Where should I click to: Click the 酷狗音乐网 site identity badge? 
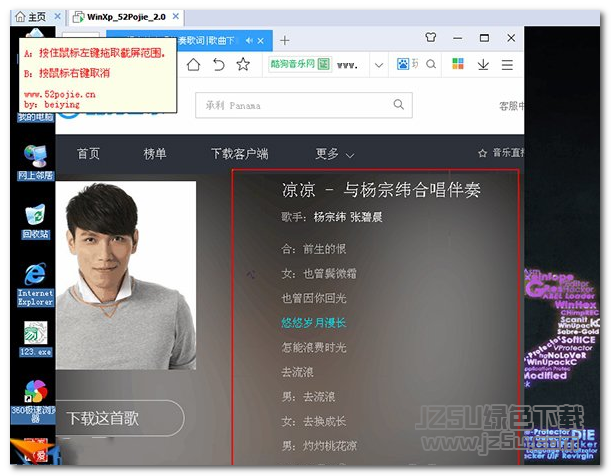(x=300, y=63)
